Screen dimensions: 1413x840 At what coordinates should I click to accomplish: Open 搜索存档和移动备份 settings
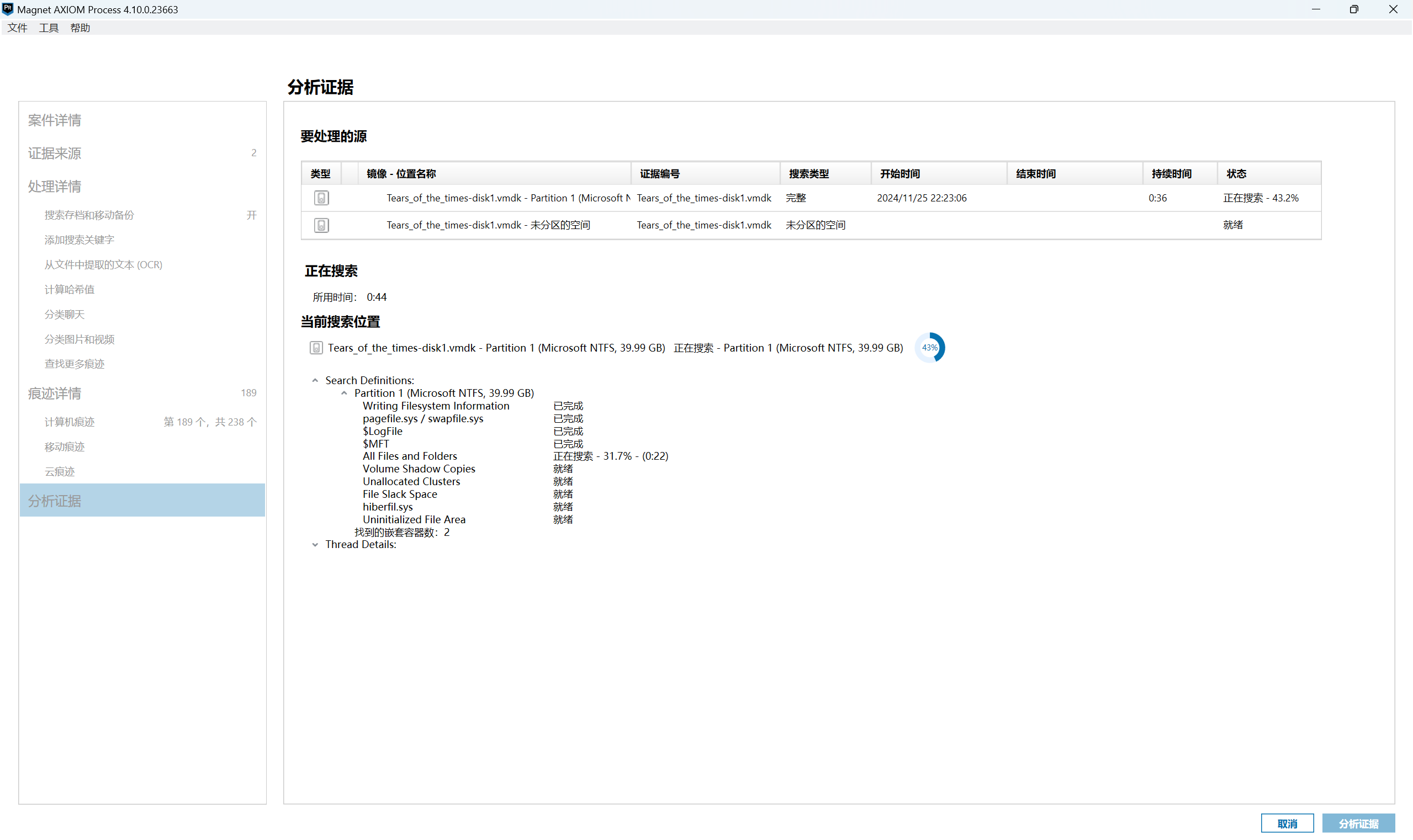click(89, 215)
